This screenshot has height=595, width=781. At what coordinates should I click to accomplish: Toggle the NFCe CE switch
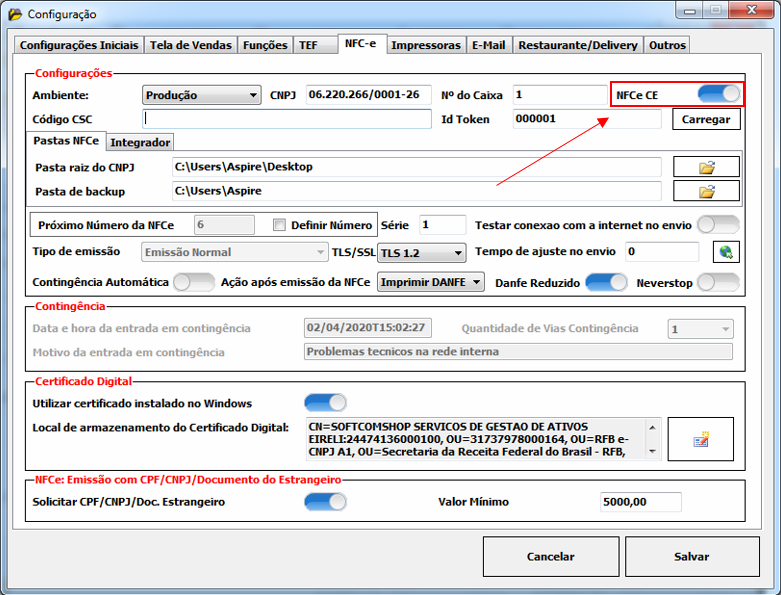pyautogui.click(x=719, y=94)
